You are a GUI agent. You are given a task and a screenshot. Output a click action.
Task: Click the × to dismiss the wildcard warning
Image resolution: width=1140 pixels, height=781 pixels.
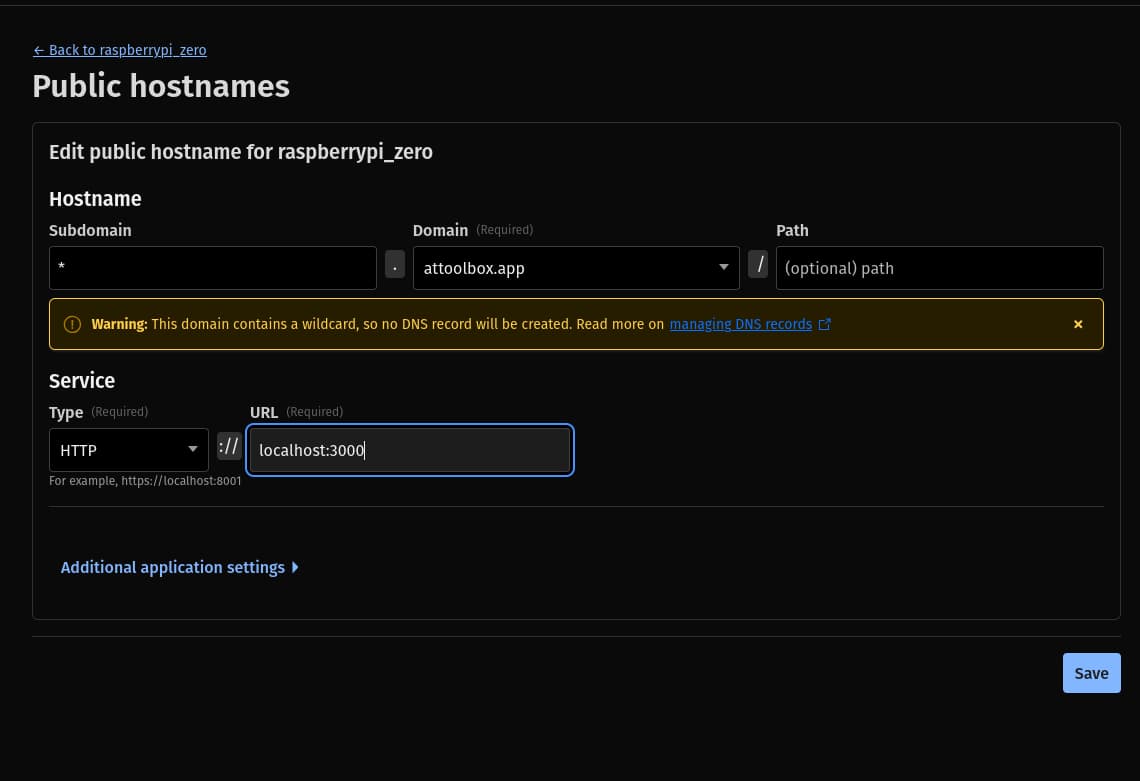[1078, 324]
